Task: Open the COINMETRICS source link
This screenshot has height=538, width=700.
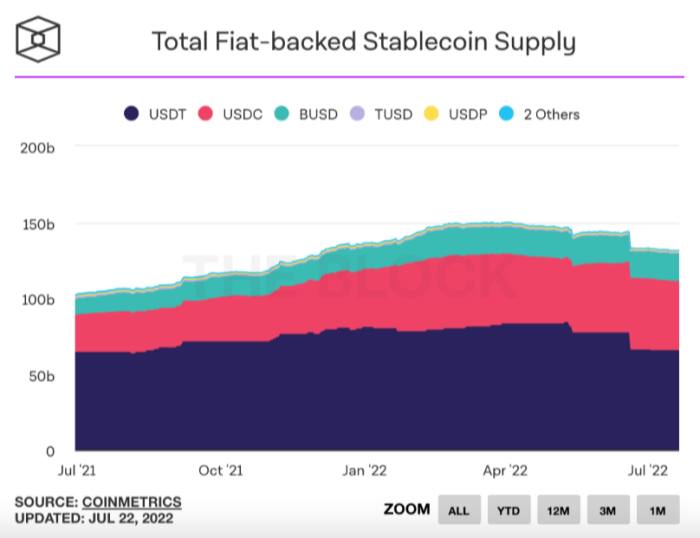Action: click(x=131, y=501)
